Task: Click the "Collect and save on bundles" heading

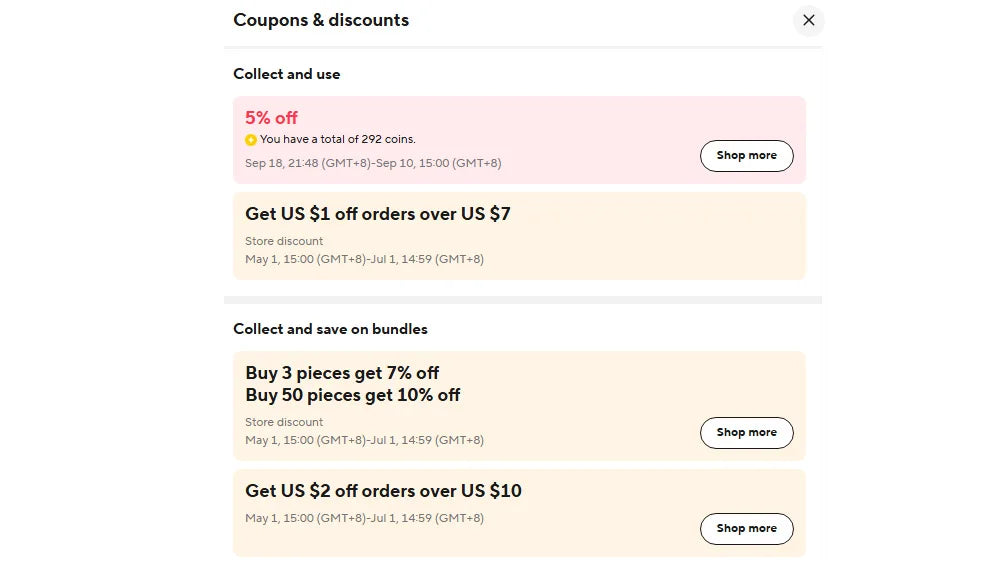Action: (330, 329)
